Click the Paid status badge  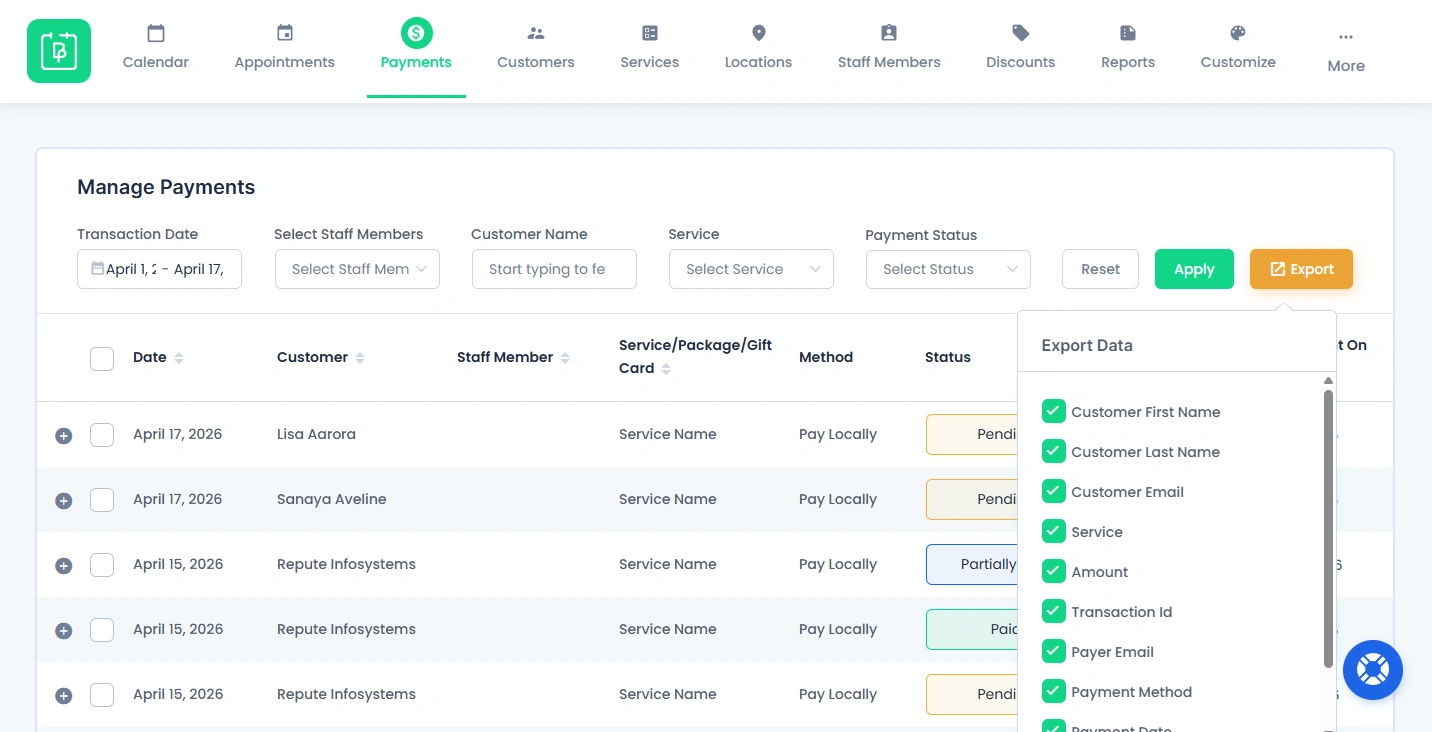click(972, 629)
